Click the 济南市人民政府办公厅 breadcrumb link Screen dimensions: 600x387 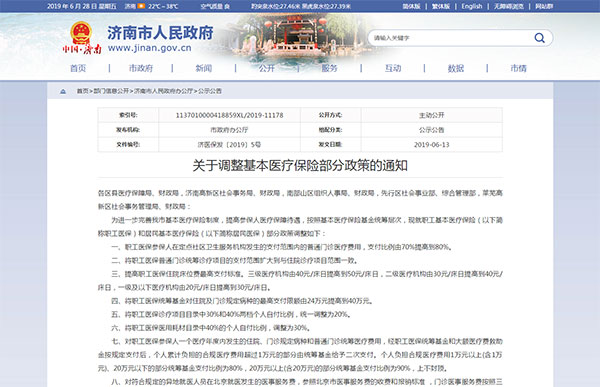[x=163, y=91]
